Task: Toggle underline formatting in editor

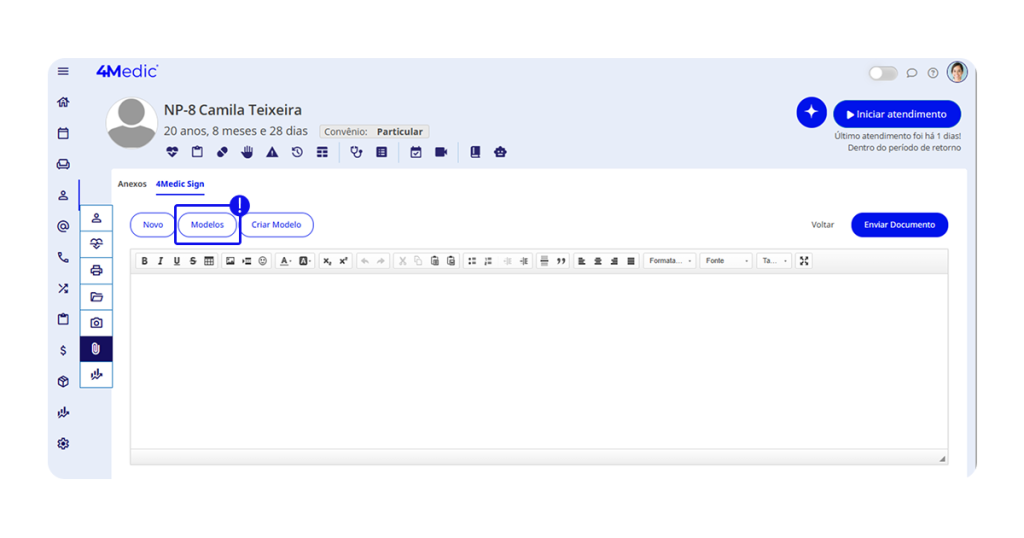Action: [176, 261]
